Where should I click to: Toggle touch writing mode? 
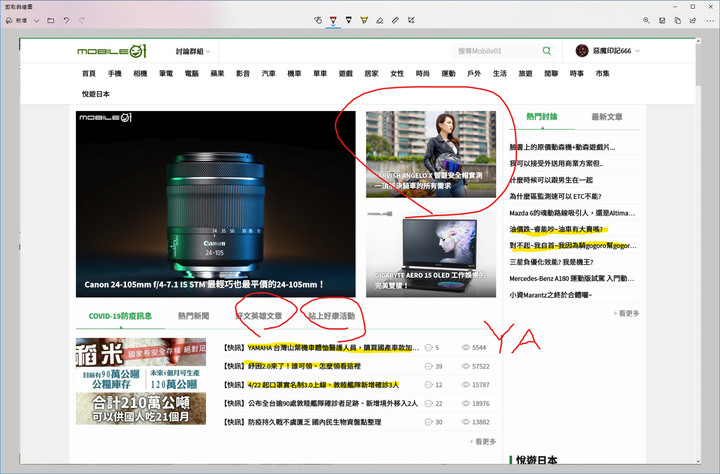click(x=318, y=20)
